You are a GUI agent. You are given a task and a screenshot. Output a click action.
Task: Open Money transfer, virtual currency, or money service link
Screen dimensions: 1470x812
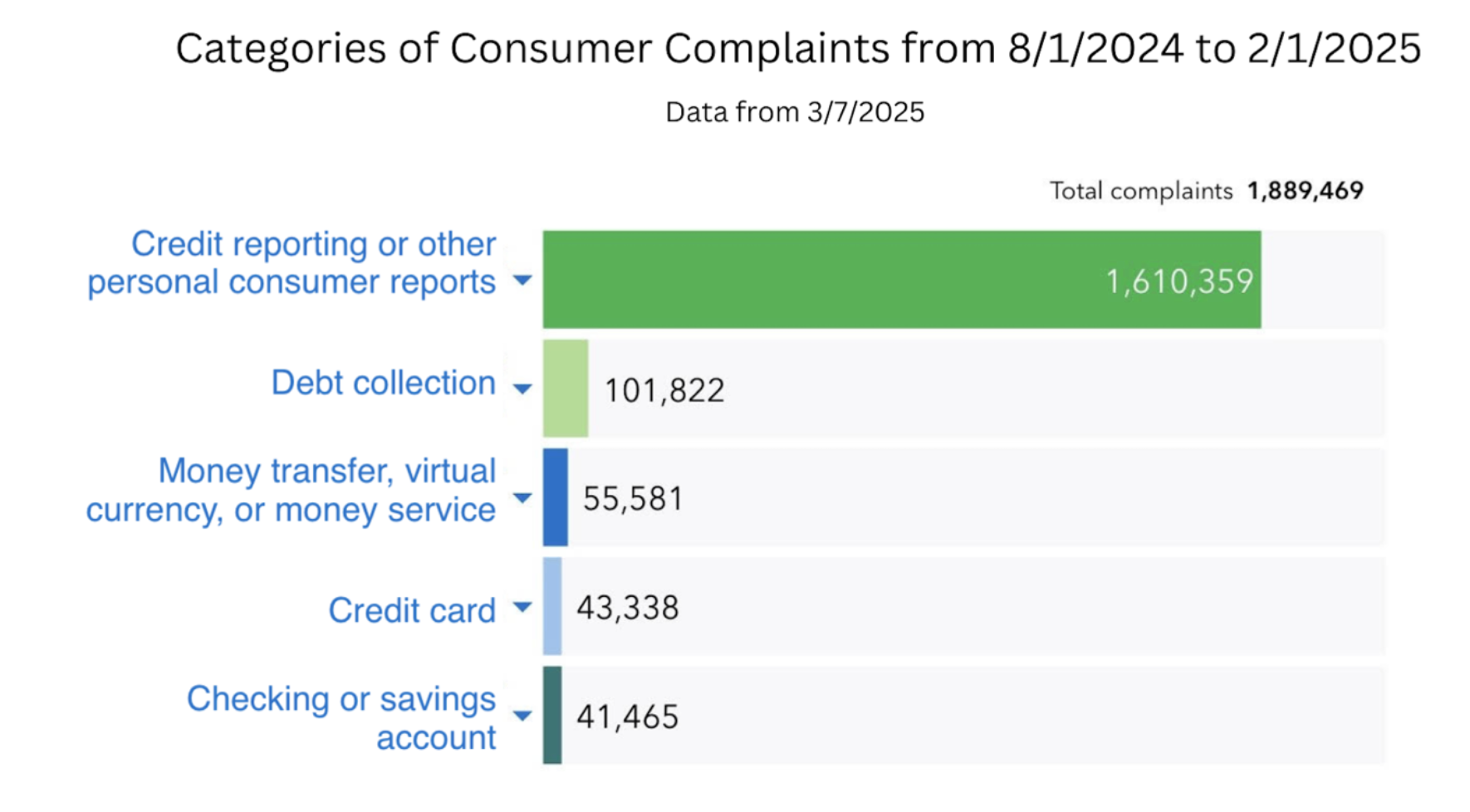[292, 490]
